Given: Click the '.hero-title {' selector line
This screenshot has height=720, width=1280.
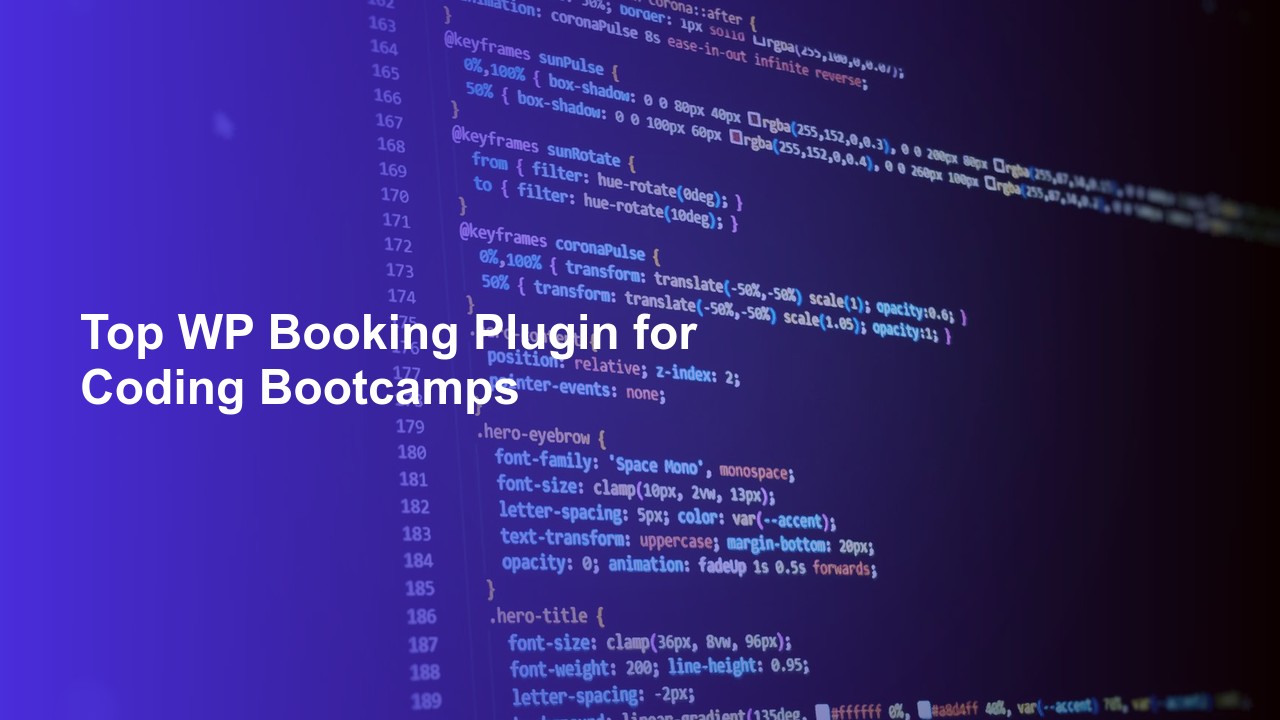Looking at the screenshot, I should click(x=546, y=616).
